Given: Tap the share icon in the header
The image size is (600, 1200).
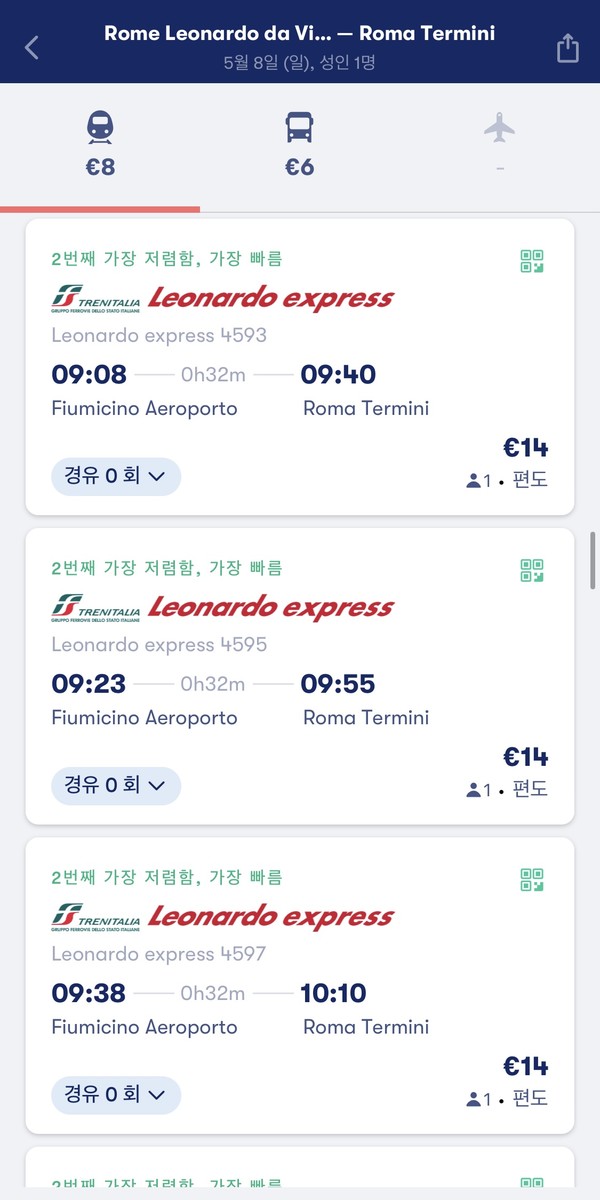Looking at the screenshot, I should point(567,46).
